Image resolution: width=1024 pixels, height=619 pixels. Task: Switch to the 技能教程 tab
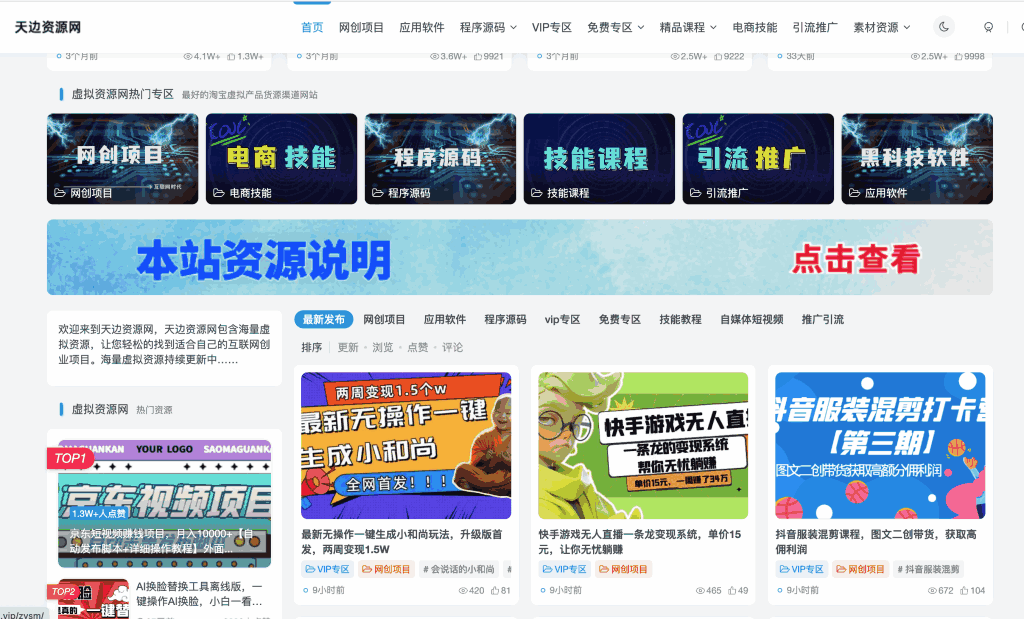coord(680,320)
